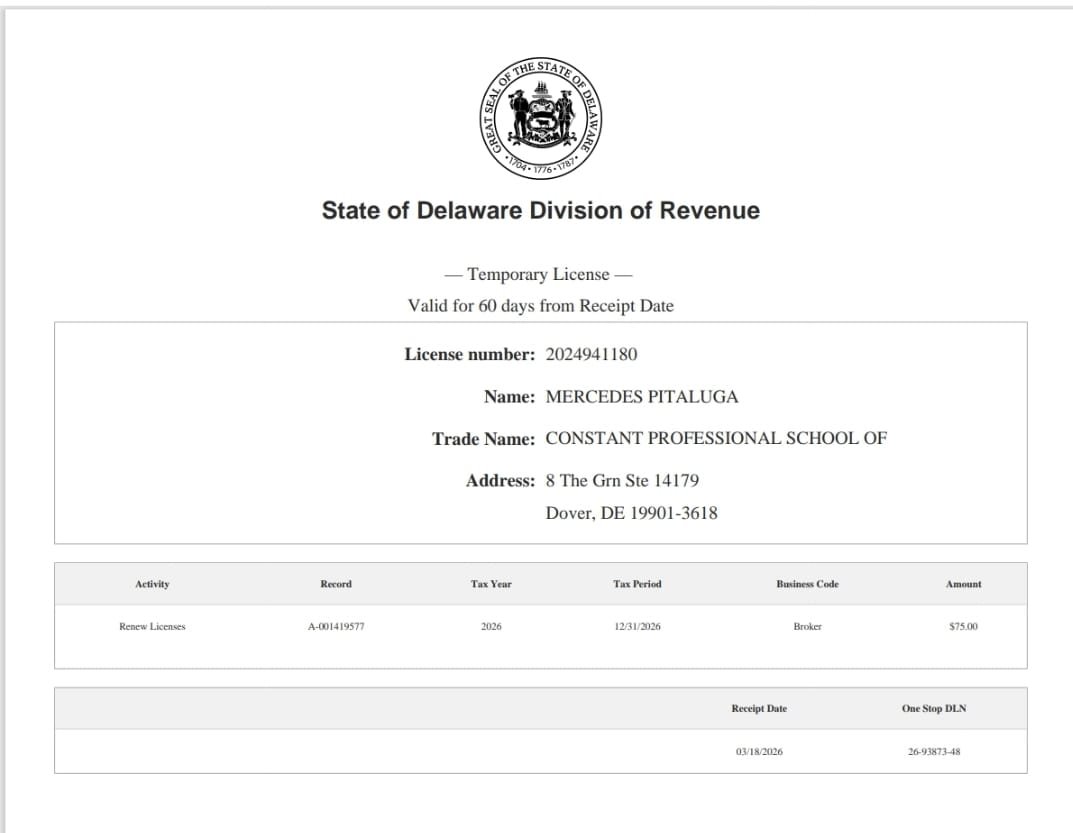Select the Temporary License heading

(539, 275)
